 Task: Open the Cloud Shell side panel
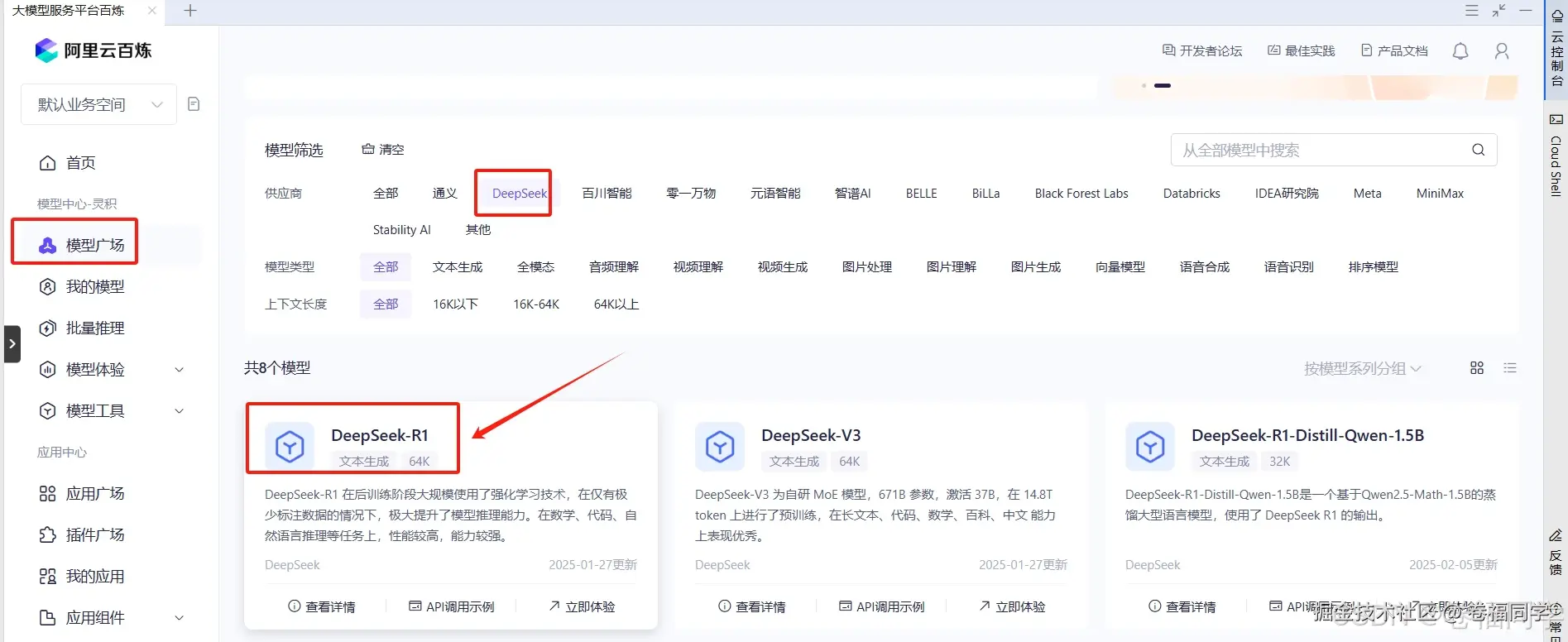click(1556, 156)
